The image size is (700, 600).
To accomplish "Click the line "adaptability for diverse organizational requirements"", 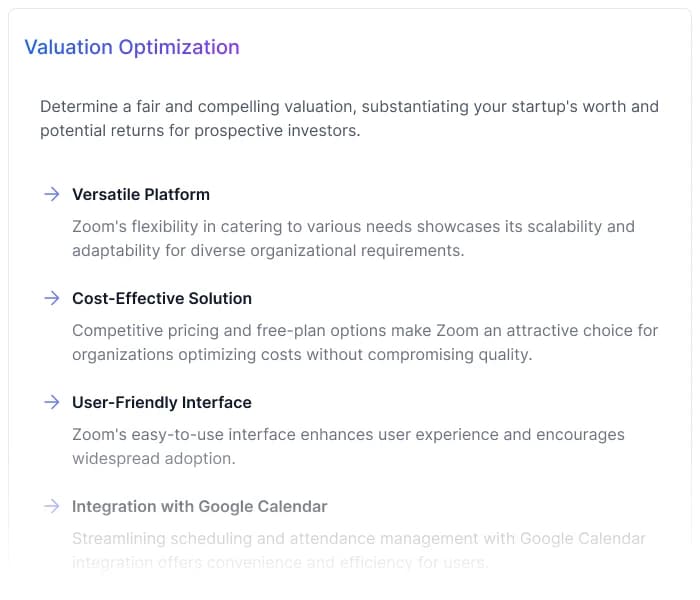I will point(268,250).
